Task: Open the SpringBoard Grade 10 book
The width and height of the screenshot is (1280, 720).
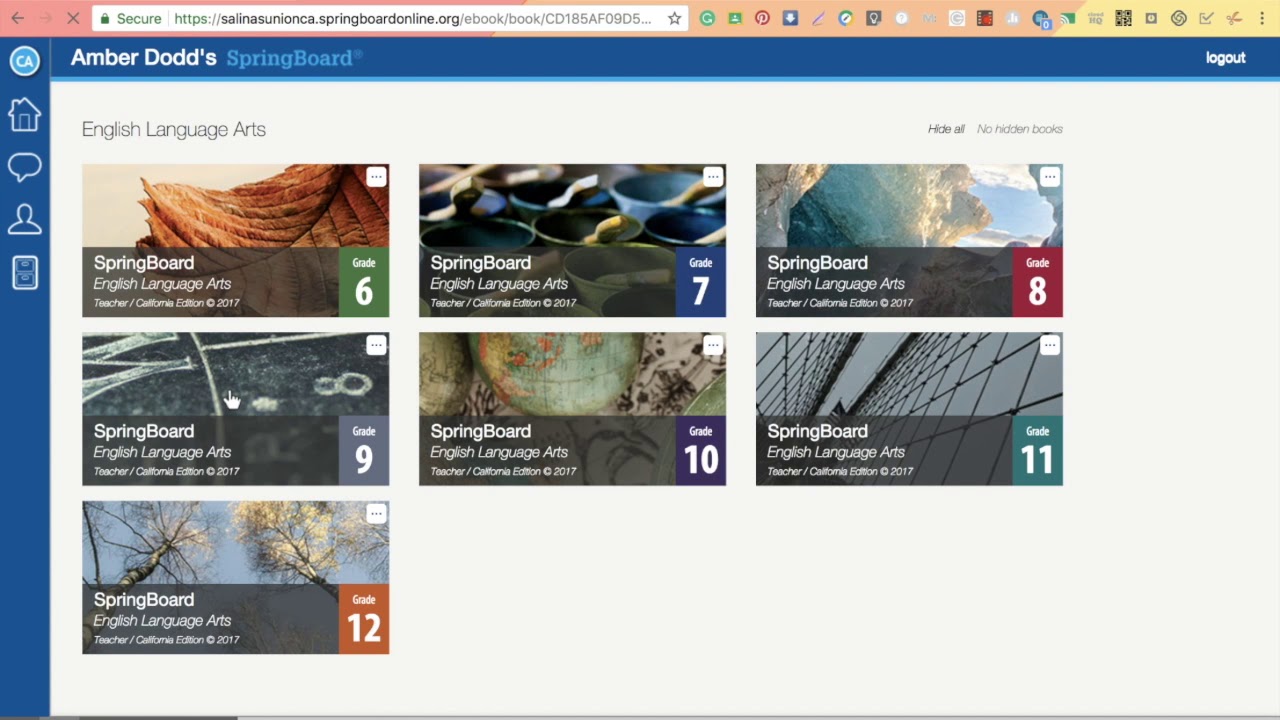Action: click(572, 409)
